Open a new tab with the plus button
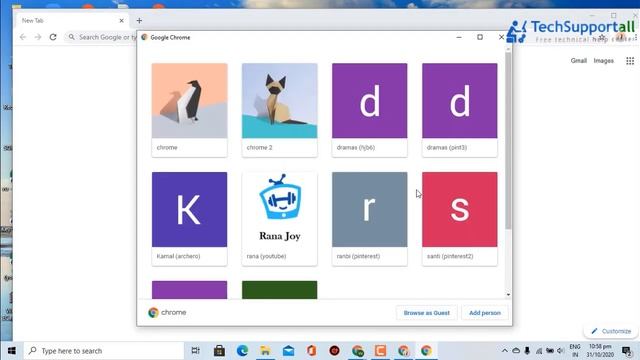640x360 pixels. (x=139, y=20)
